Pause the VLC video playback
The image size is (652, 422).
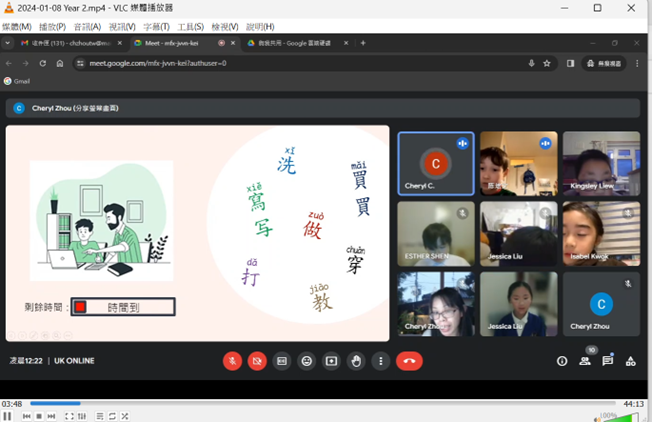coord(7,416)
